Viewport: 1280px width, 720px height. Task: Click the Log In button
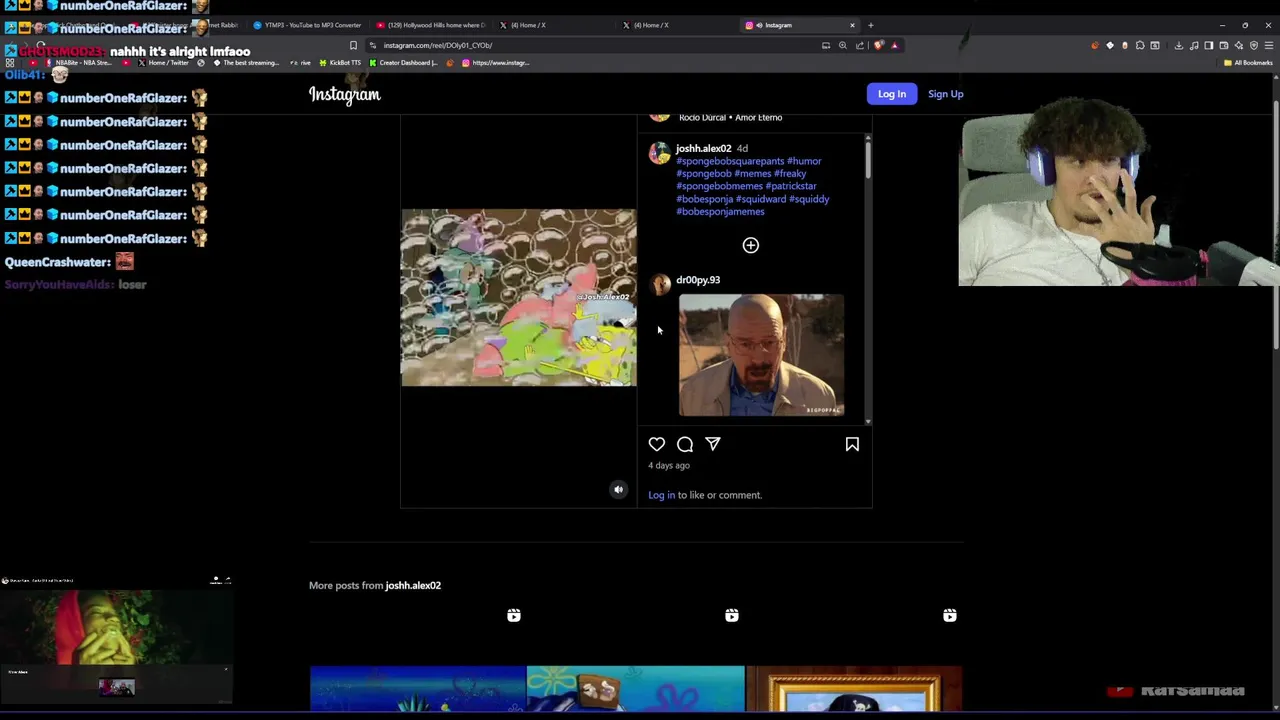click(891, 94)
